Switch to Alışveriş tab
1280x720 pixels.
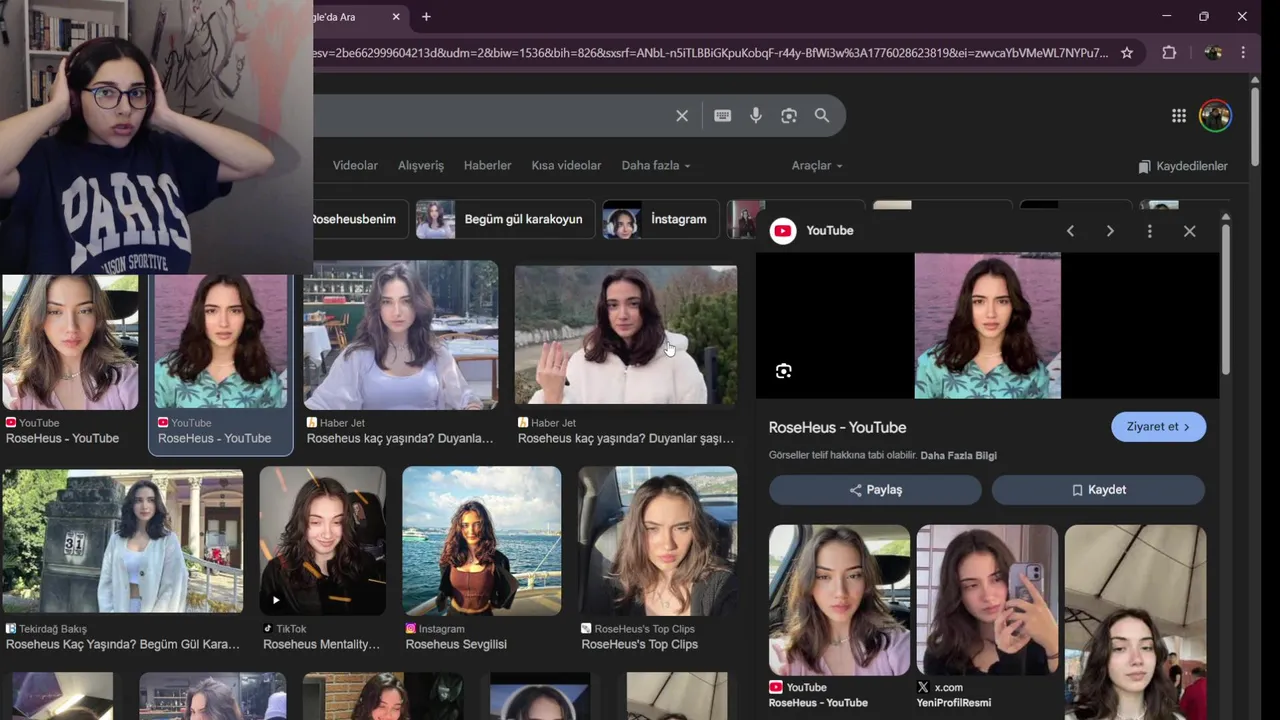[421, 166]
